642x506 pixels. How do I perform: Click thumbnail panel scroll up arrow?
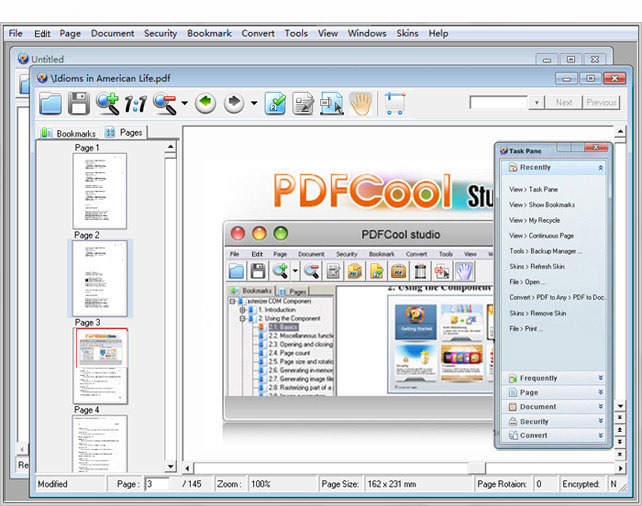tap(171, 147)
